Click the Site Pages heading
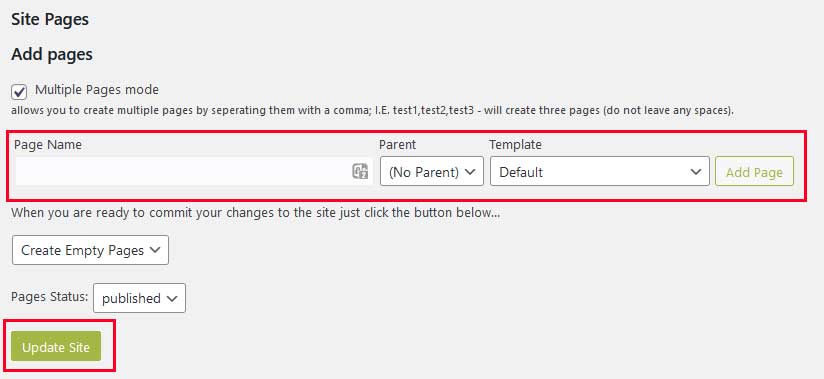824x379 pixels. (x=50, y=19)
